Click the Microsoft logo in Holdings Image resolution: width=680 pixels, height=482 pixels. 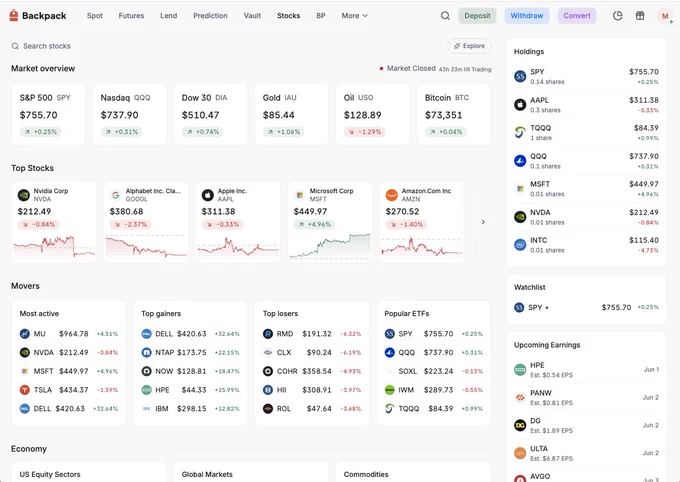pyautogui.click(x=520, y=189)
